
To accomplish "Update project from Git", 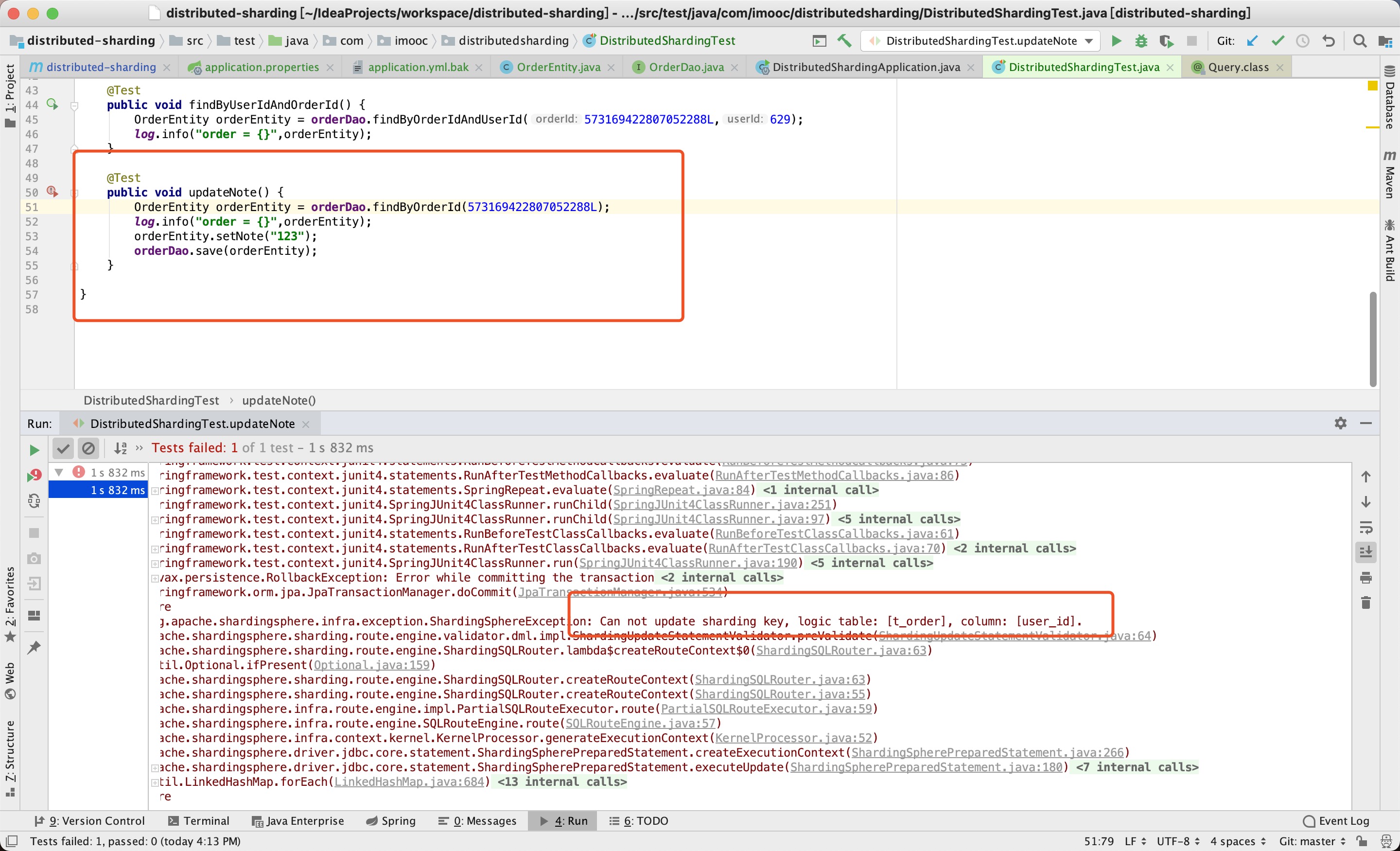I will click(1252, 41).
